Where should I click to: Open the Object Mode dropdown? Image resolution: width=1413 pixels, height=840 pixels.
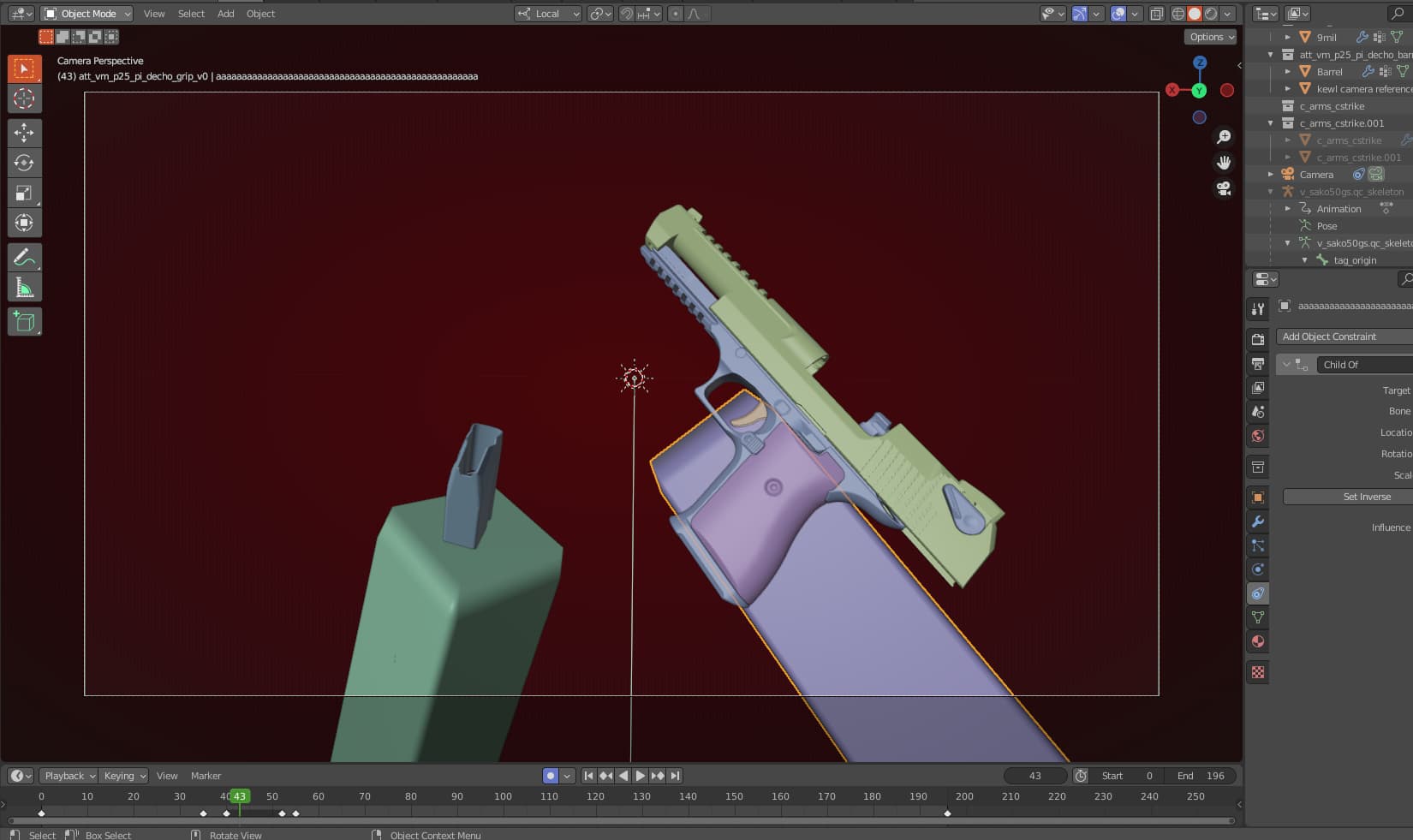coord(86,14)
